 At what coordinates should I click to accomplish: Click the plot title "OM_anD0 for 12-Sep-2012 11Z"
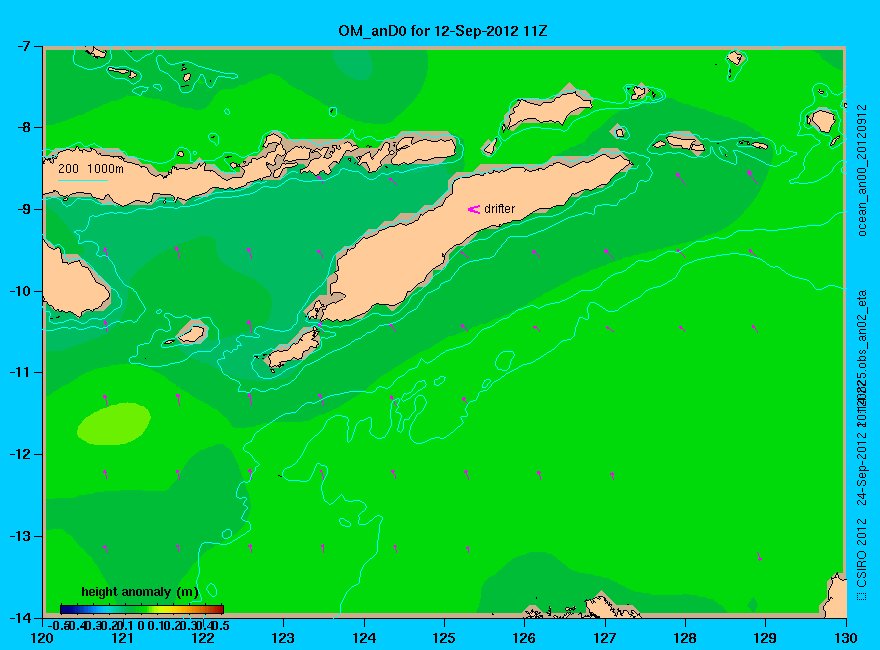pos(442,31)
